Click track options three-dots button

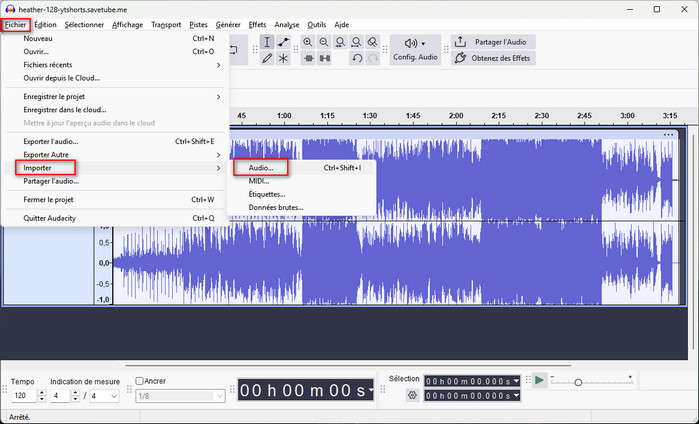coord(668,135)
